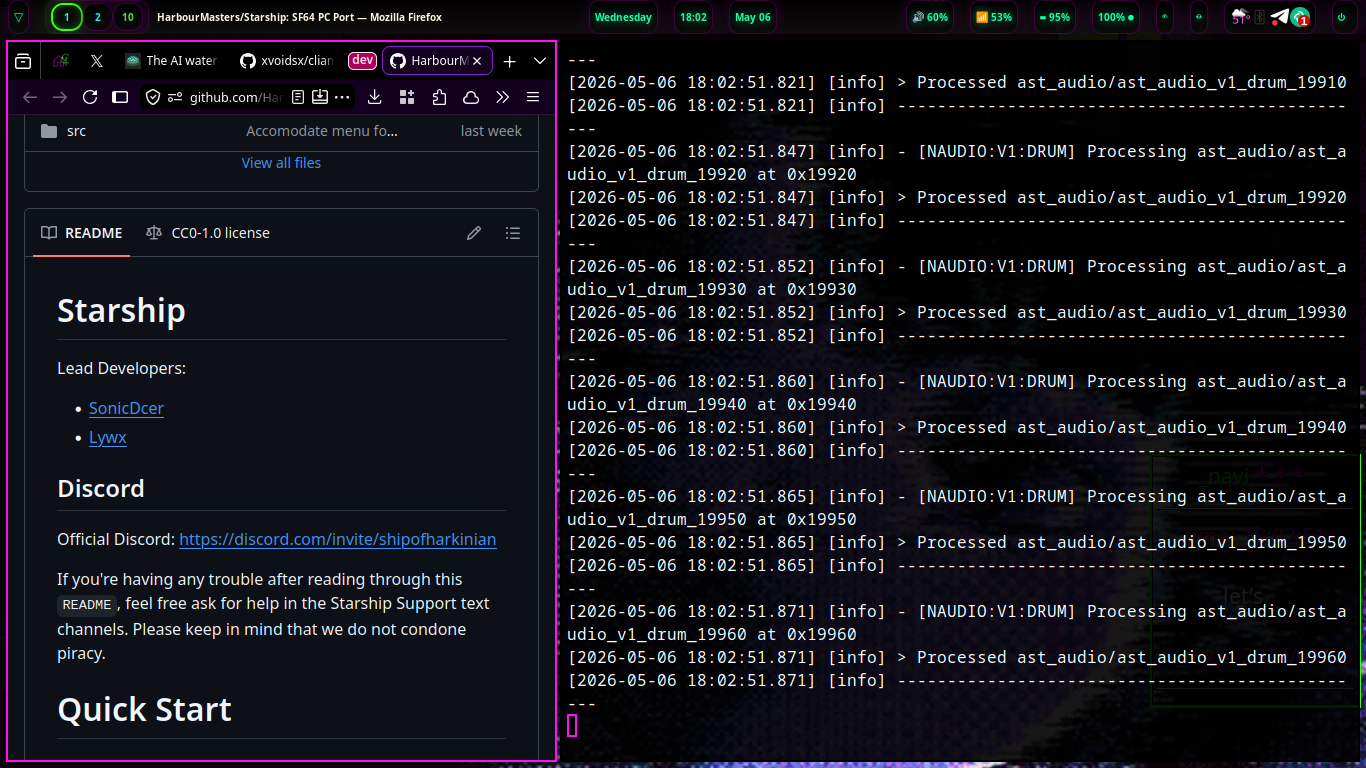Click the tracking protection shield icon
Image resolution: width=1366 pixels, height=768 pixels.
(x=153, y=97)
